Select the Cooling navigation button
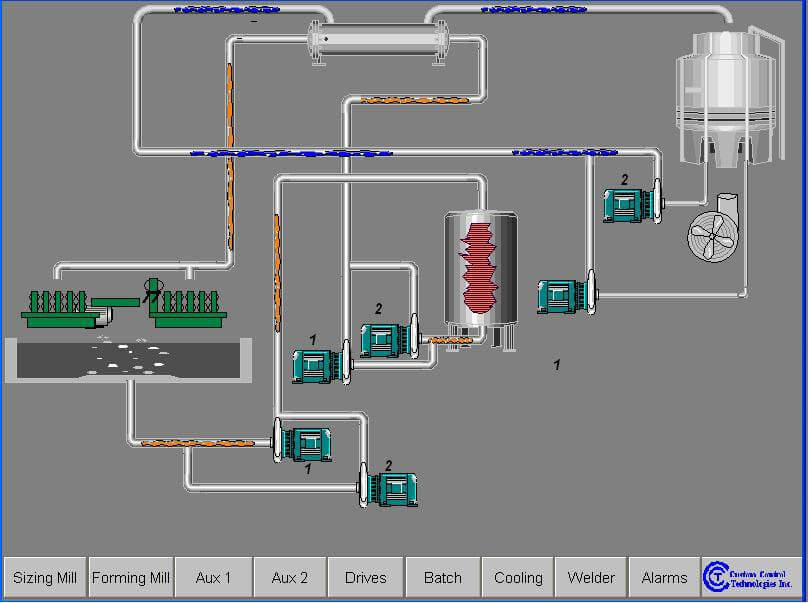The height and width of the screenshot is (603, 808). 518,577
